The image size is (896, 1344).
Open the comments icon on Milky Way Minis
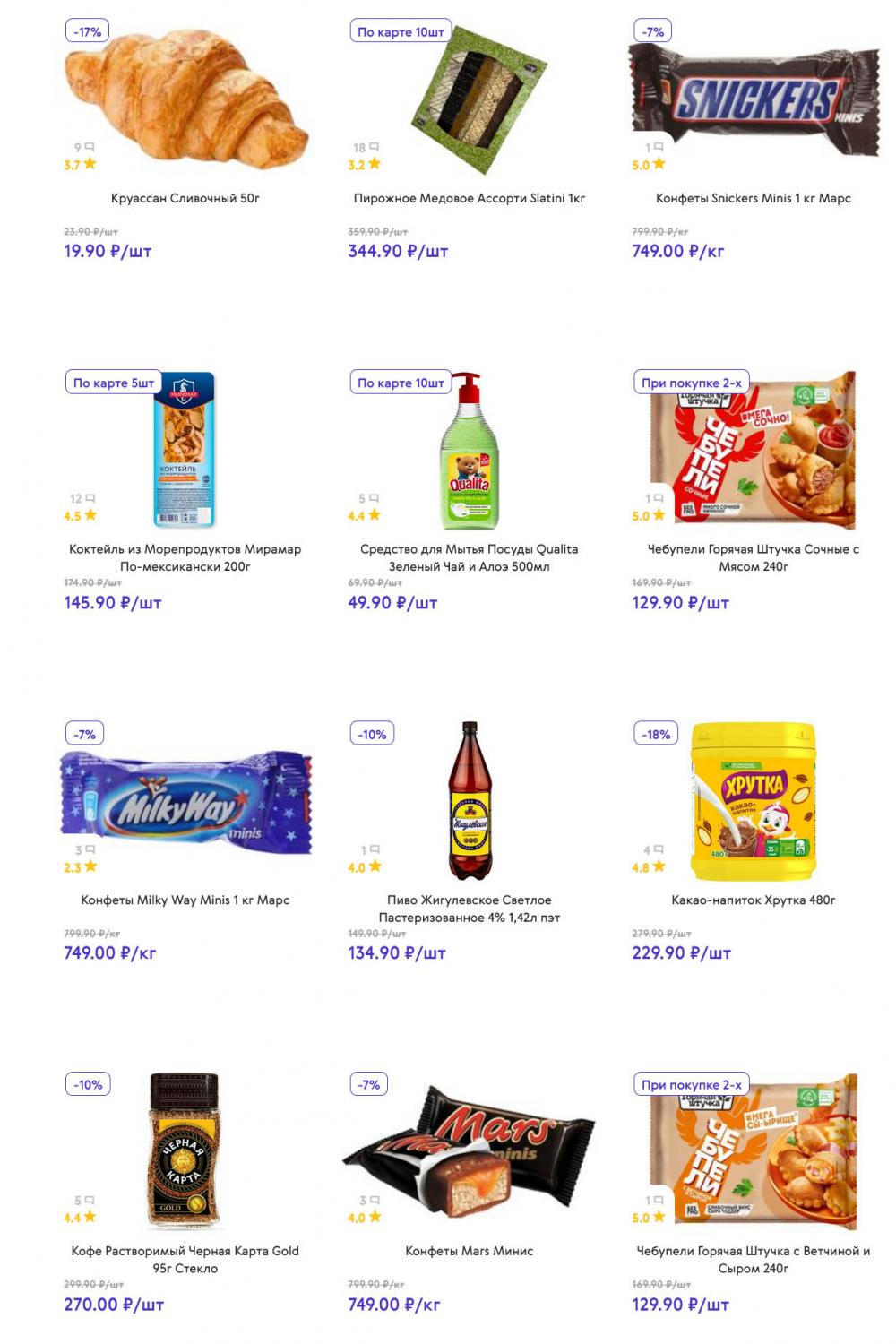90,849
